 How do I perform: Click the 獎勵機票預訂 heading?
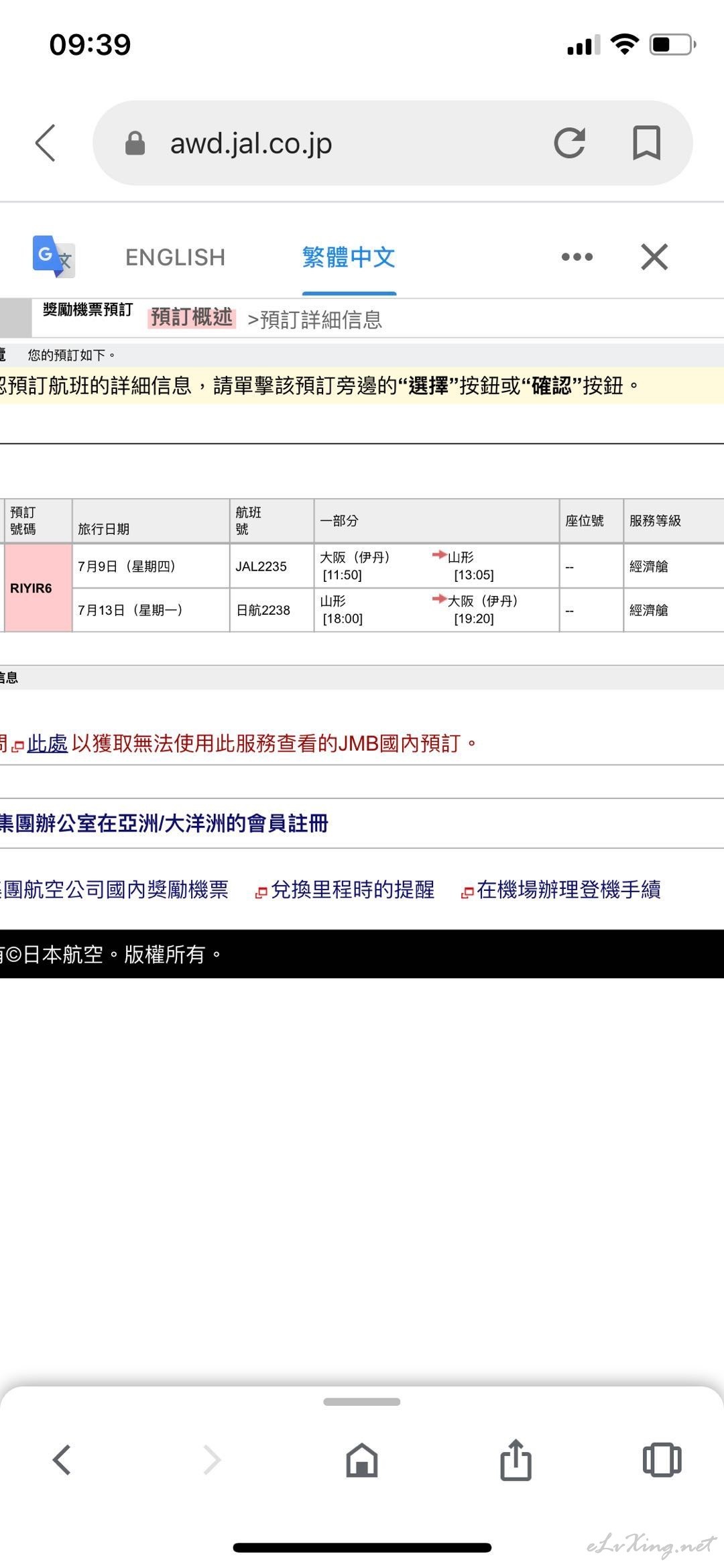(88, 310)
